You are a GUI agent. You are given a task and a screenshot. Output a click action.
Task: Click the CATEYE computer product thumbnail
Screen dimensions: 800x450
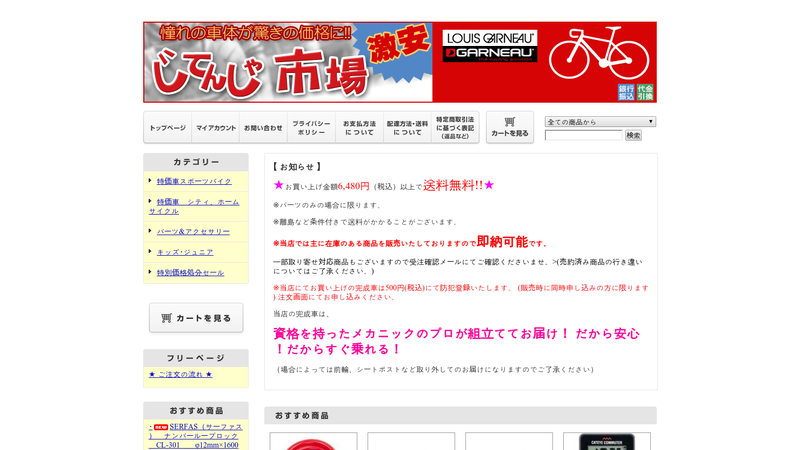pyautogui.click(x=607, y=441)
